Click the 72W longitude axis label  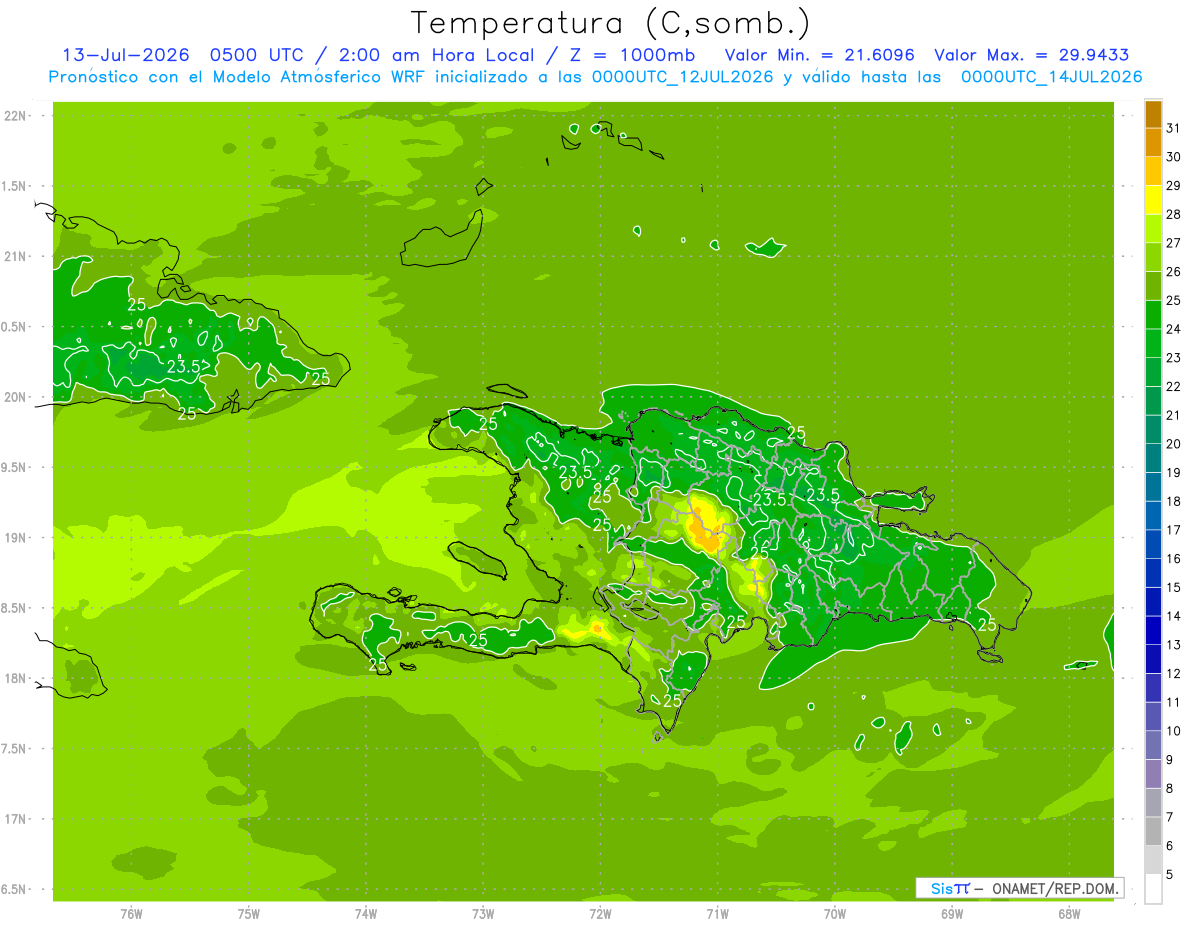(600, 914)
